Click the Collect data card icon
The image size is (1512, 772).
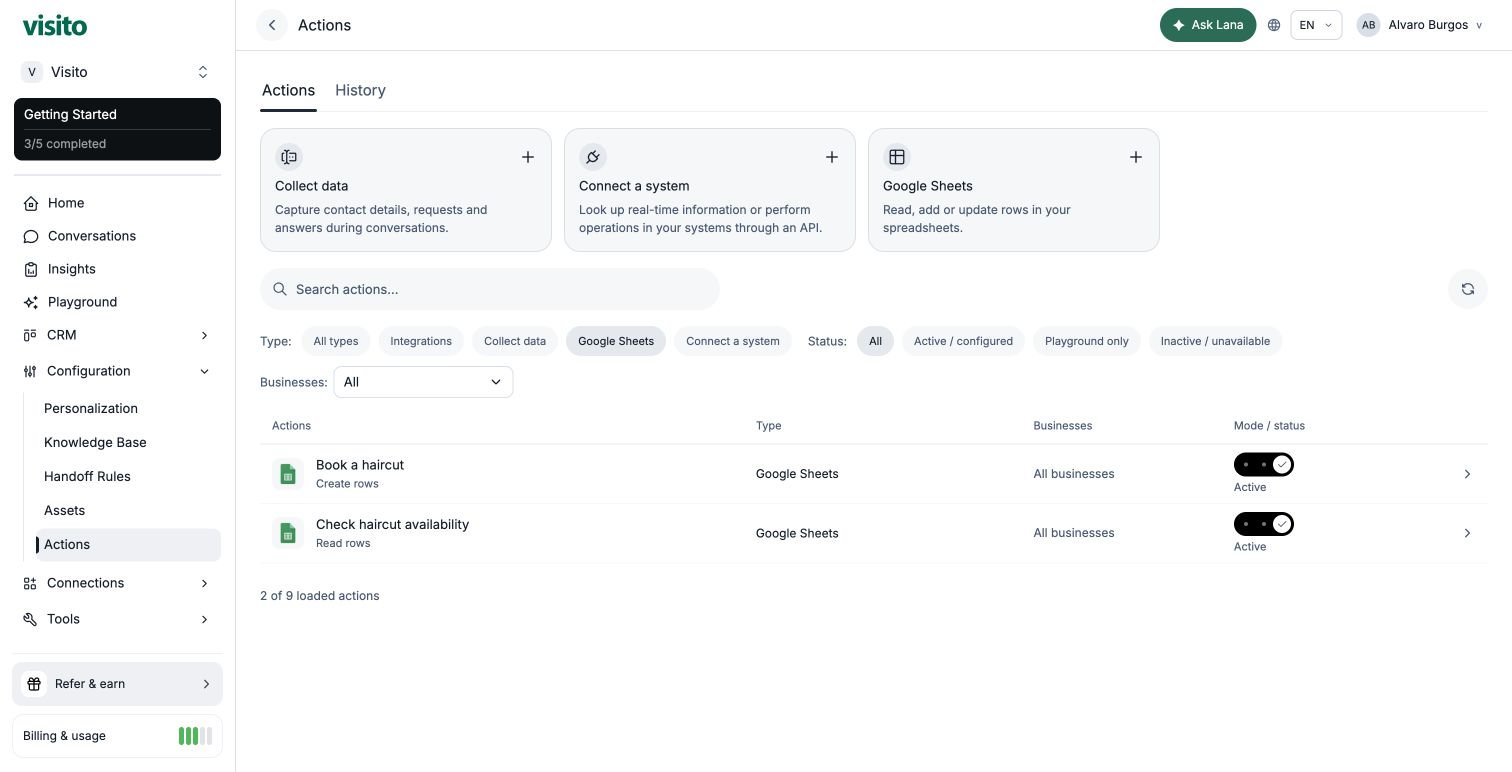click(x=289, y=157)
